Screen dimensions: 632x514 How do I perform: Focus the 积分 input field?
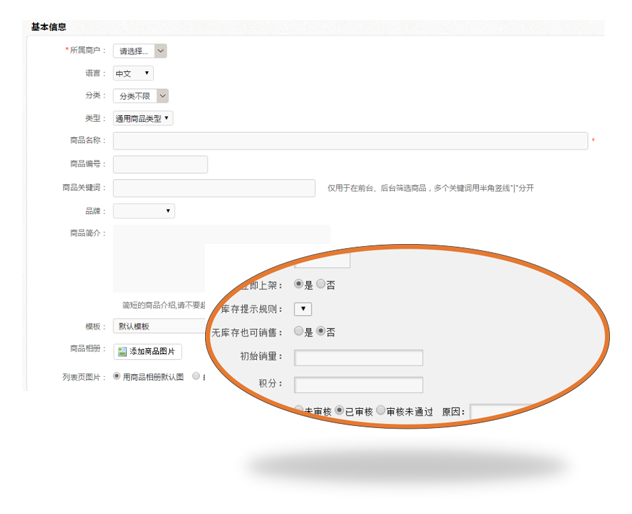pyautogui.click(x=359, y=385)
